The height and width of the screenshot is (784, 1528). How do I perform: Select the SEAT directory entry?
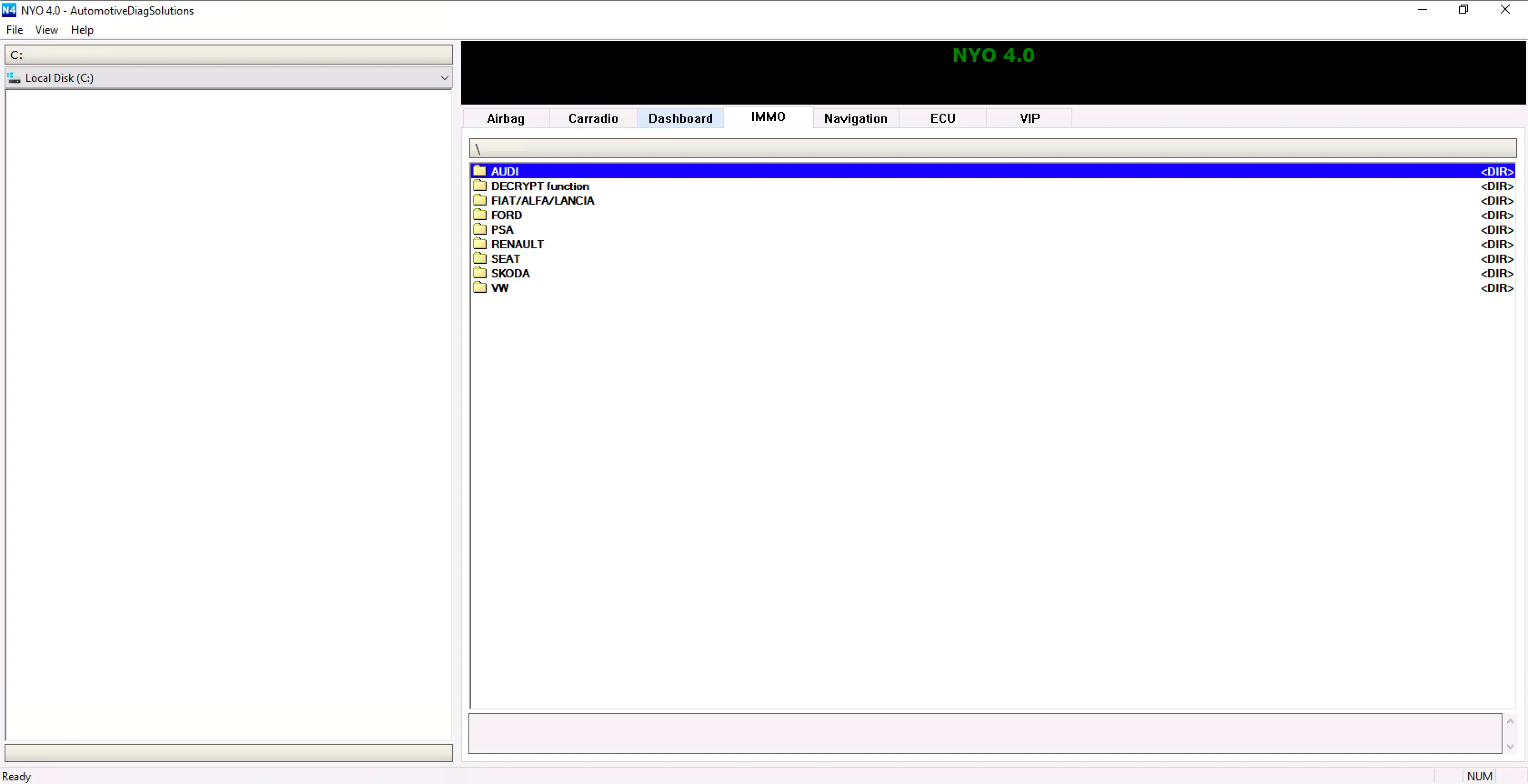pyautogui.click(x=505, y=259)
